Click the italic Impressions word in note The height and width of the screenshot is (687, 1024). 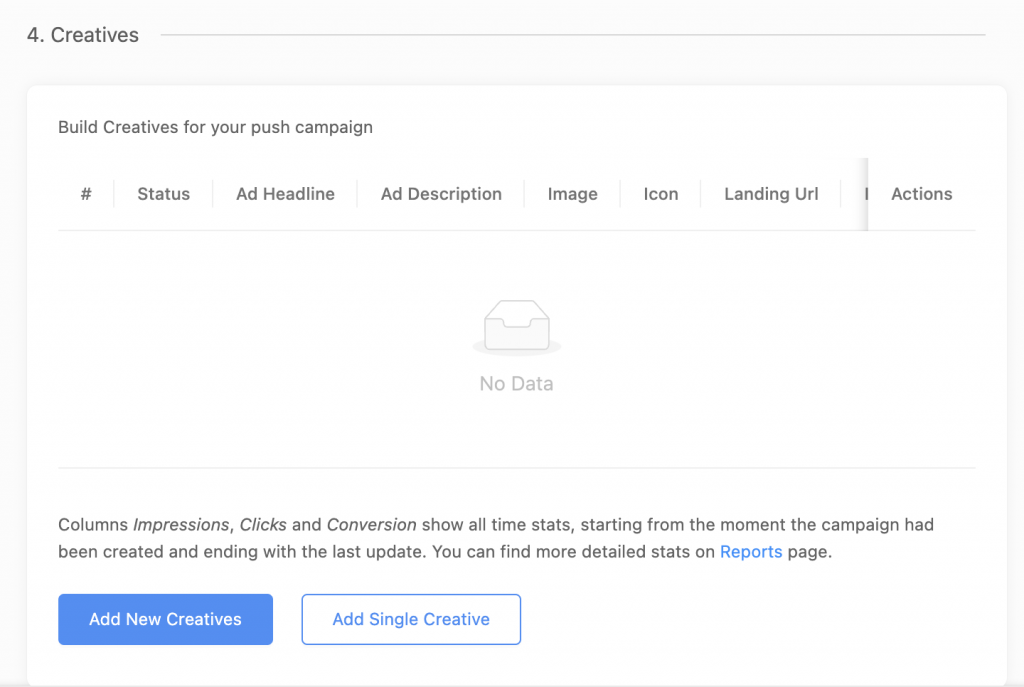point(181,524)
